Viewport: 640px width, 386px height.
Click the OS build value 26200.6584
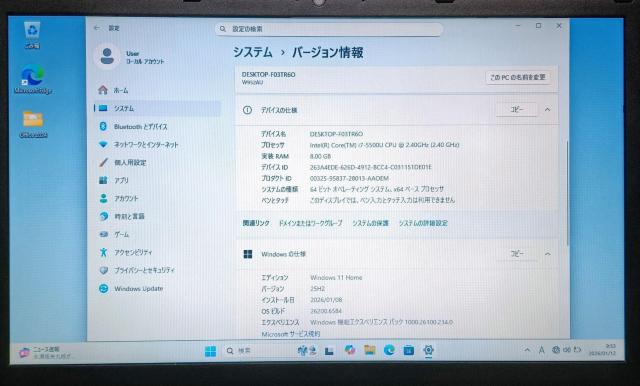pos(326,311)
